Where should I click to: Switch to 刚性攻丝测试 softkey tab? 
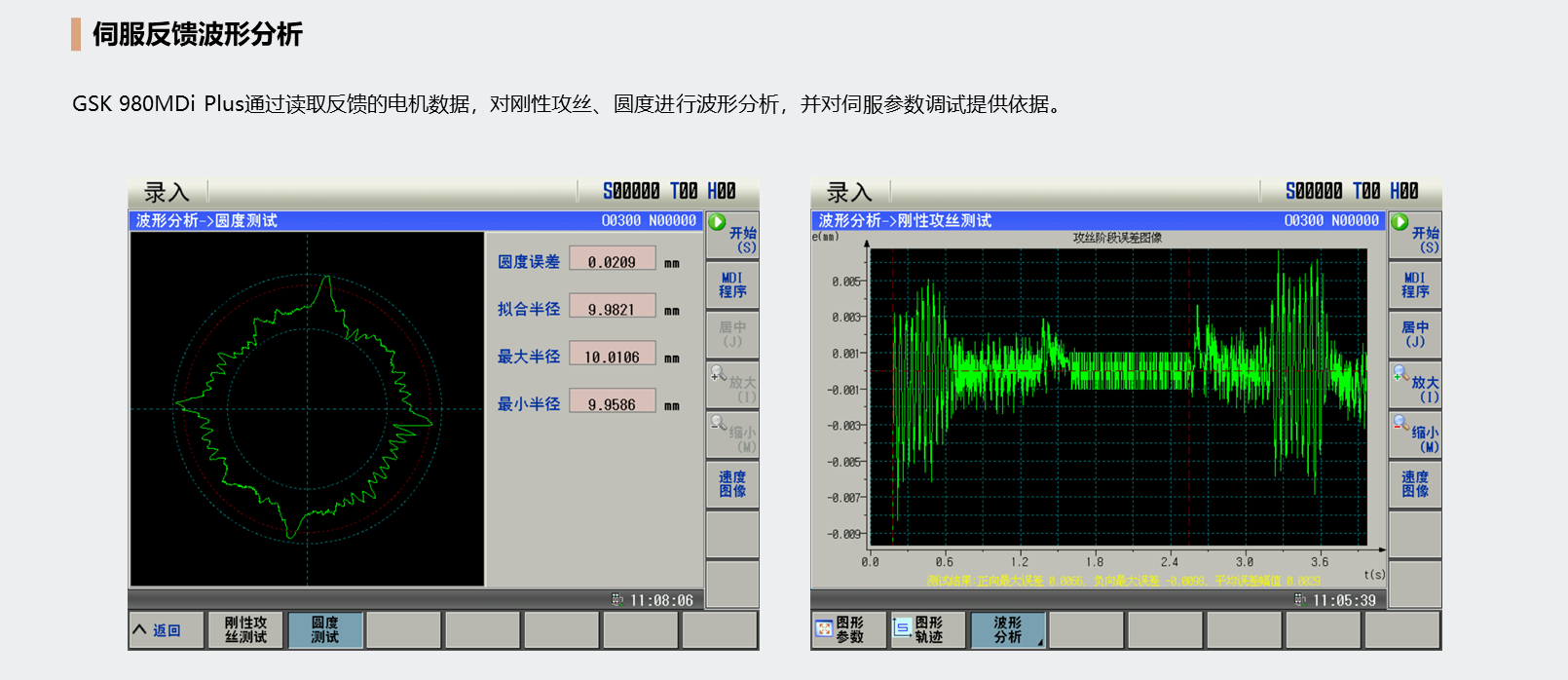245,630
